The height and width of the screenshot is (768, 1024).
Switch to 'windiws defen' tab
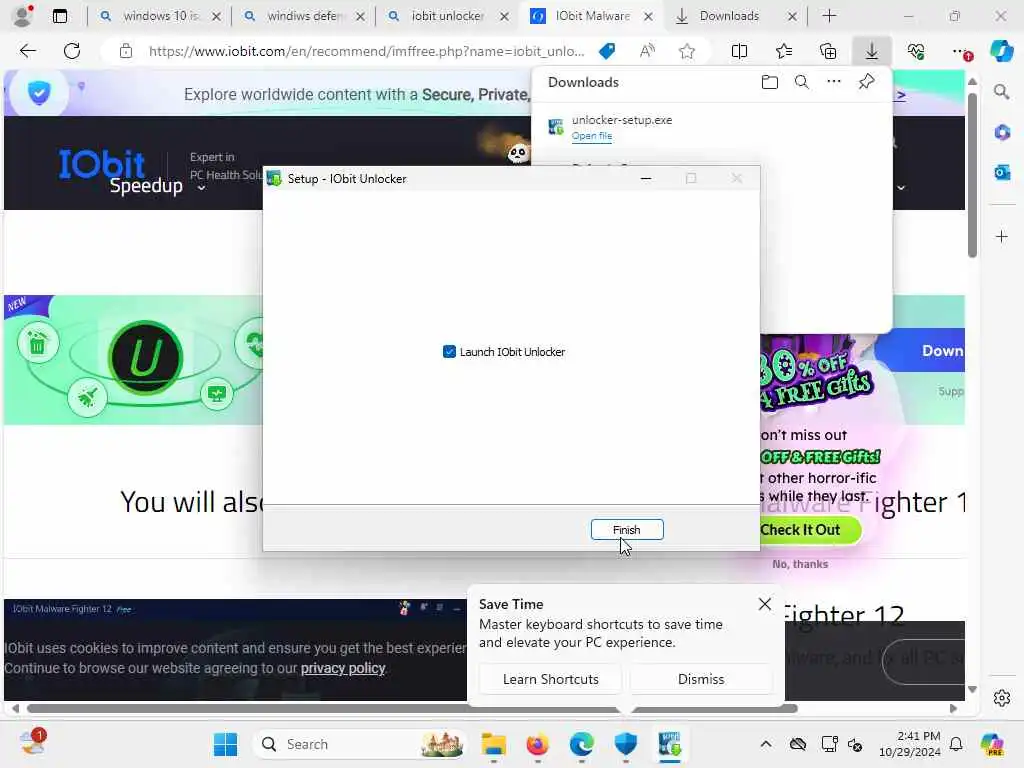point(304,16)
